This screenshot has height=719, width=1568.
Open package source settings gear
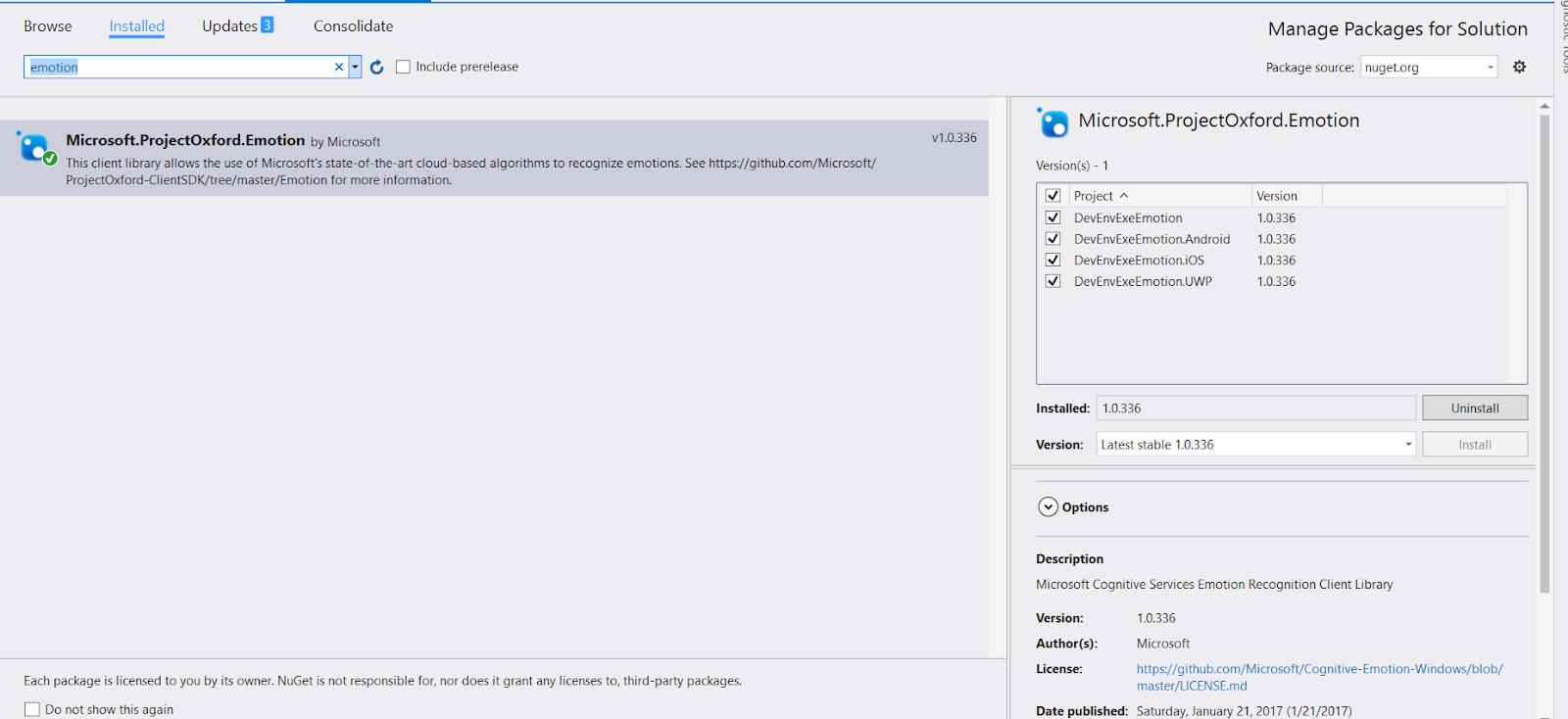pos(1519,67)
